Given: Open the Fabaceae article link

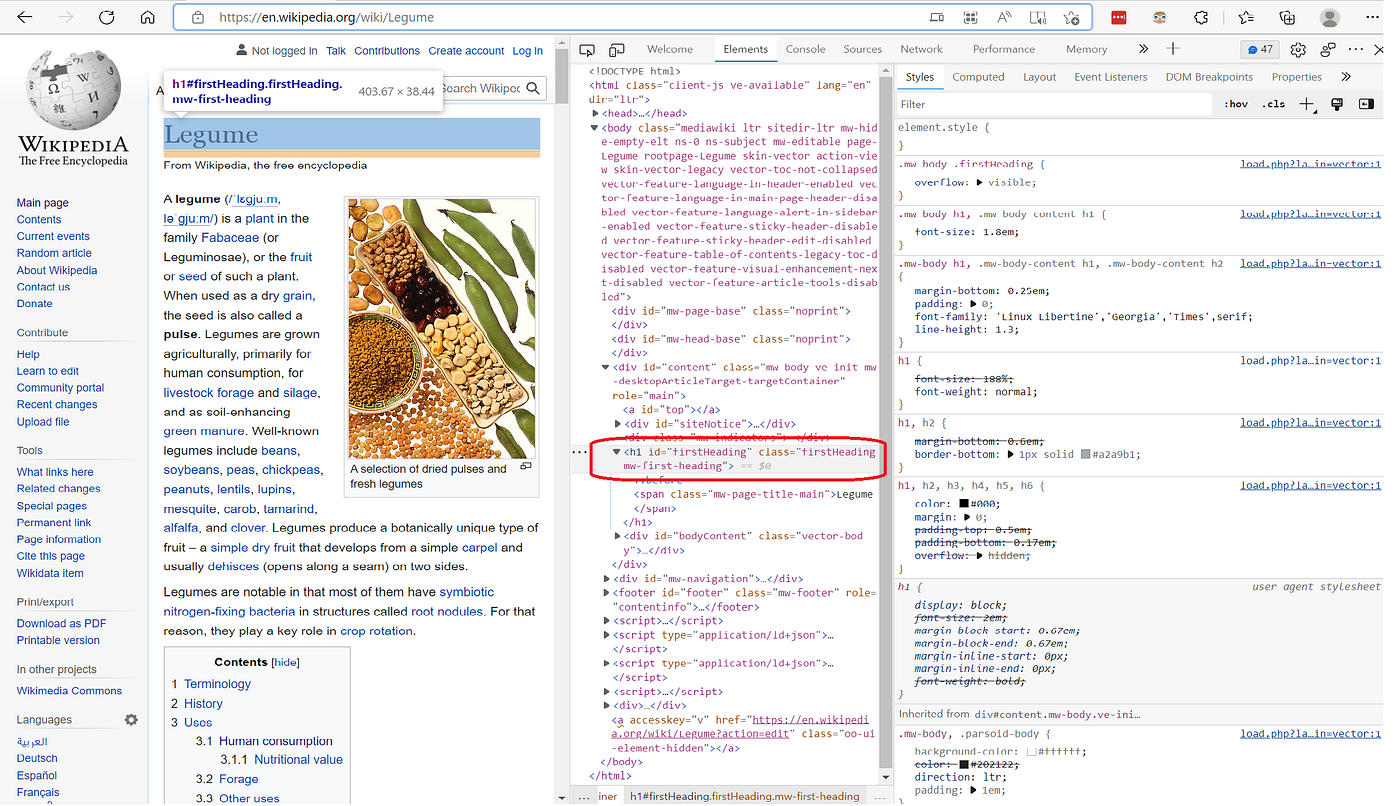Looking at the screenshot, I should pyautogui.click(x=230, y=238).
